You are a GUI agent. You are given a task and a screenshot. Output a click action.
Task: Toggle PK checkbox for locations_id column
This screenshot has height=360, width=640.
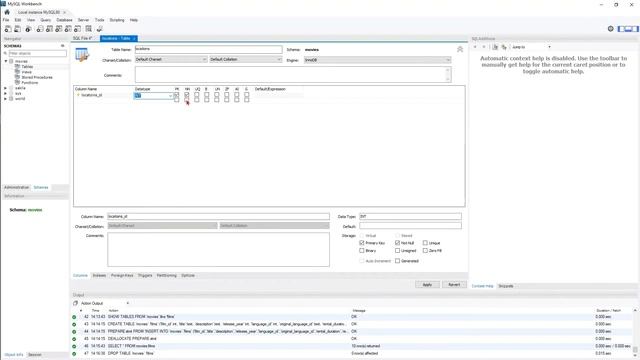[x=176, y=95]
